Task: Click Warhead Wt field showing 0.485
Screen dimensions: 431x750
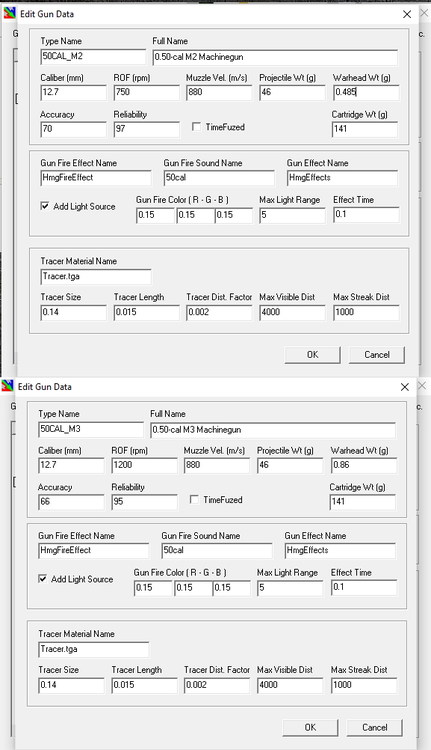Action: 366,92
